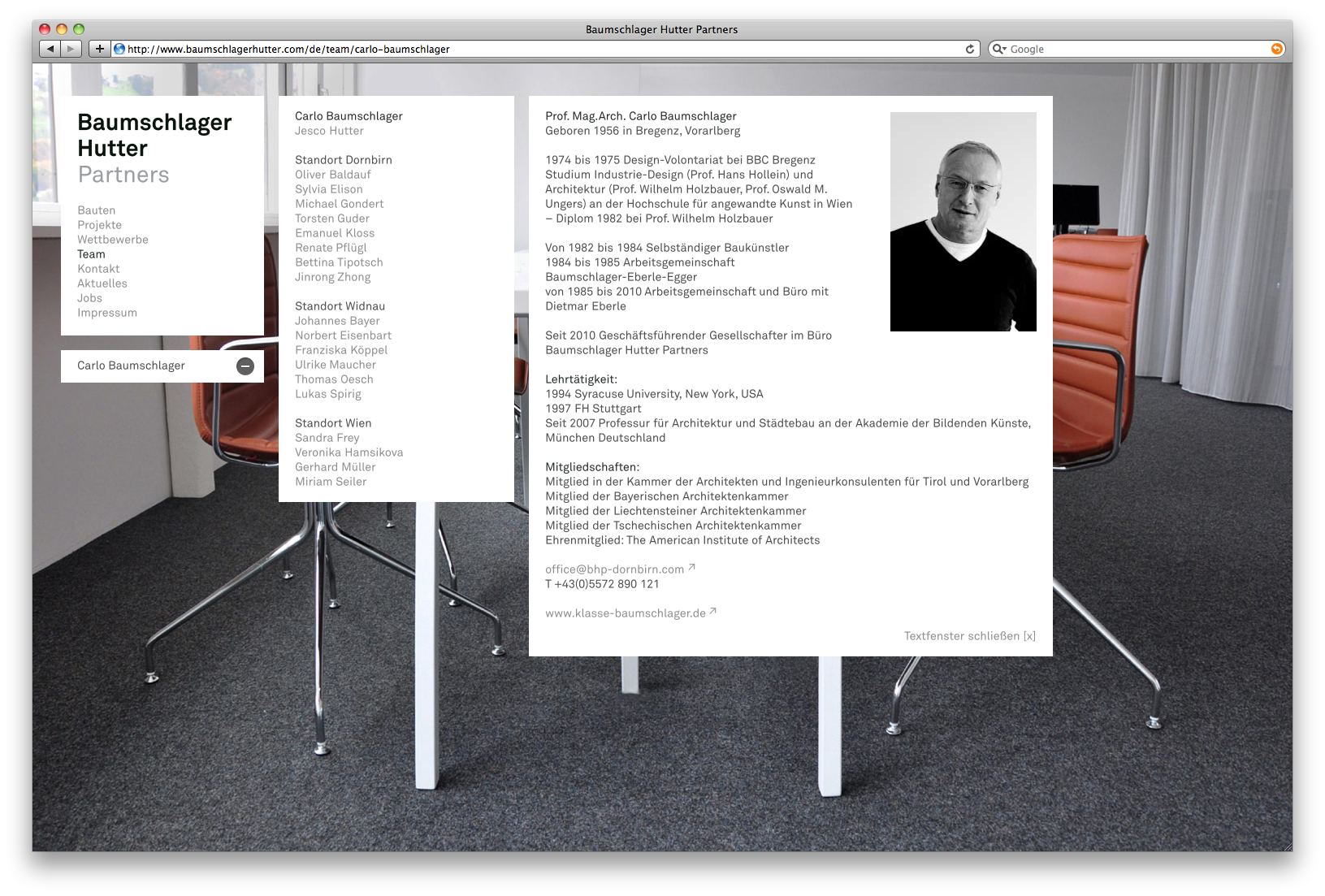Click the Standort Widnau heading
The width and height of the screenshot is (1325, 896).
point(340,306)
